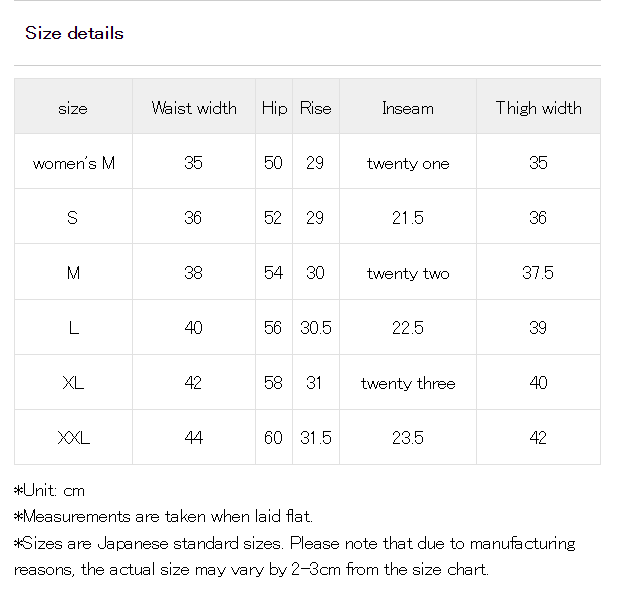Click the Unit: cm note
The width and height of the screenshot is (627, 601).
49,490
